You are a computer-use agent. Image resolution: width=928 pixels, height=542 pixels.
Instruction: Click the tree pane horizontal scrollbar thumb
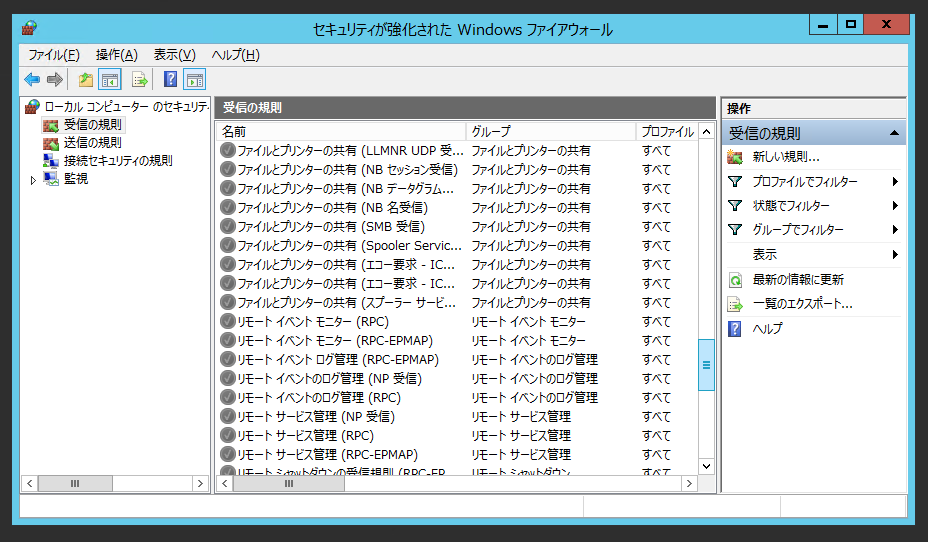(75, 483)
